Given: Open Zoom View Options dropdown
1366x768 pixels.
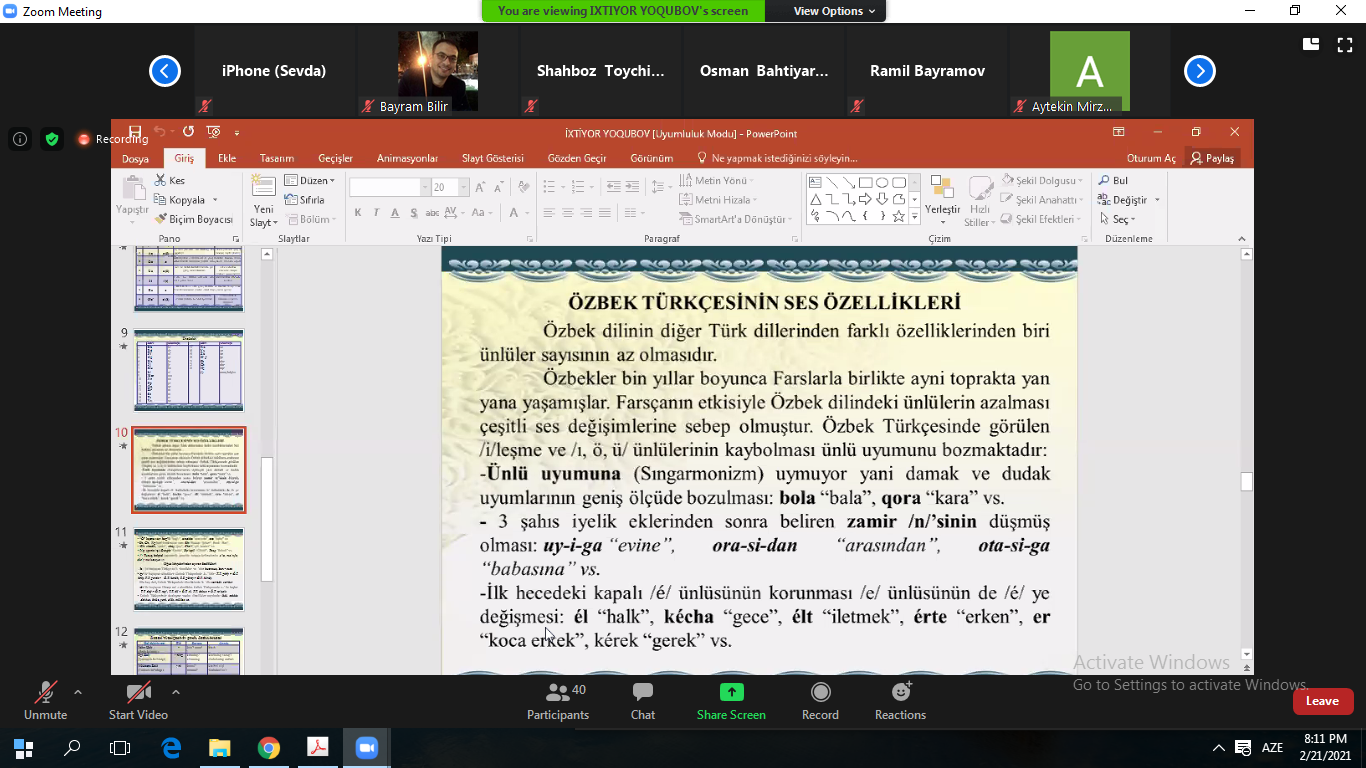Looking at the screenshot, I should coord(834,11).
